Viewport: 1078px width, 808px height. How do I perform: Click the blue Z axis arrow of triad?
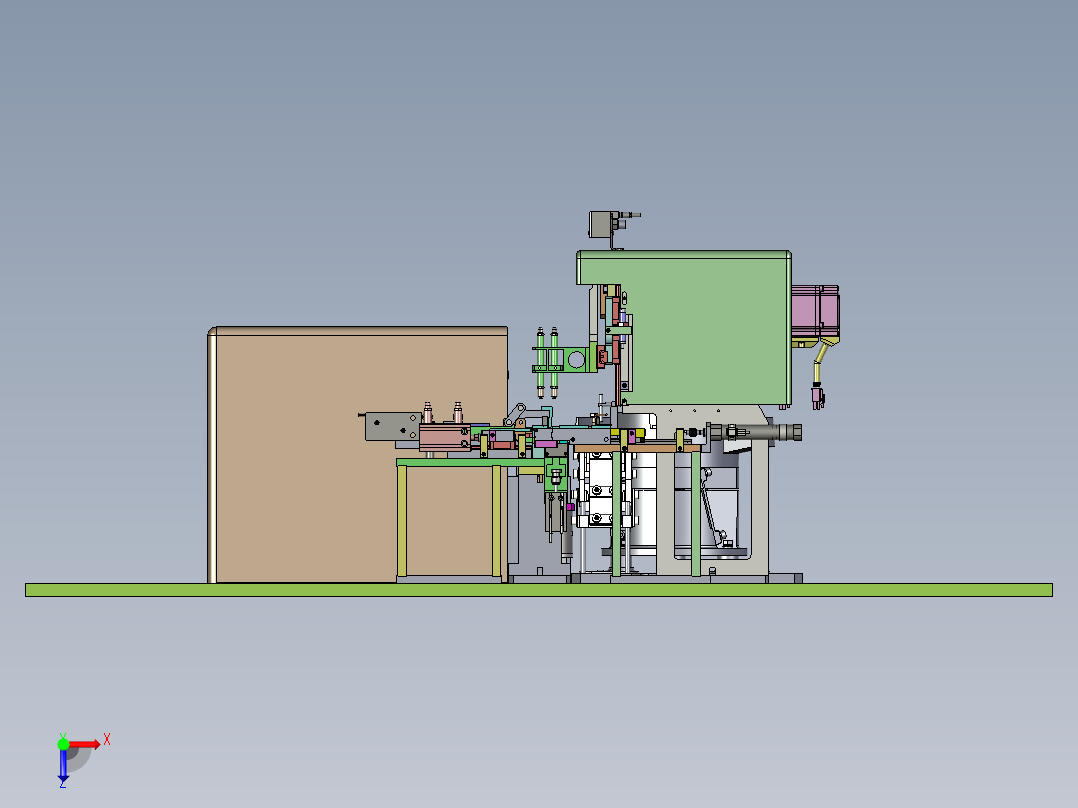(63, 765)
